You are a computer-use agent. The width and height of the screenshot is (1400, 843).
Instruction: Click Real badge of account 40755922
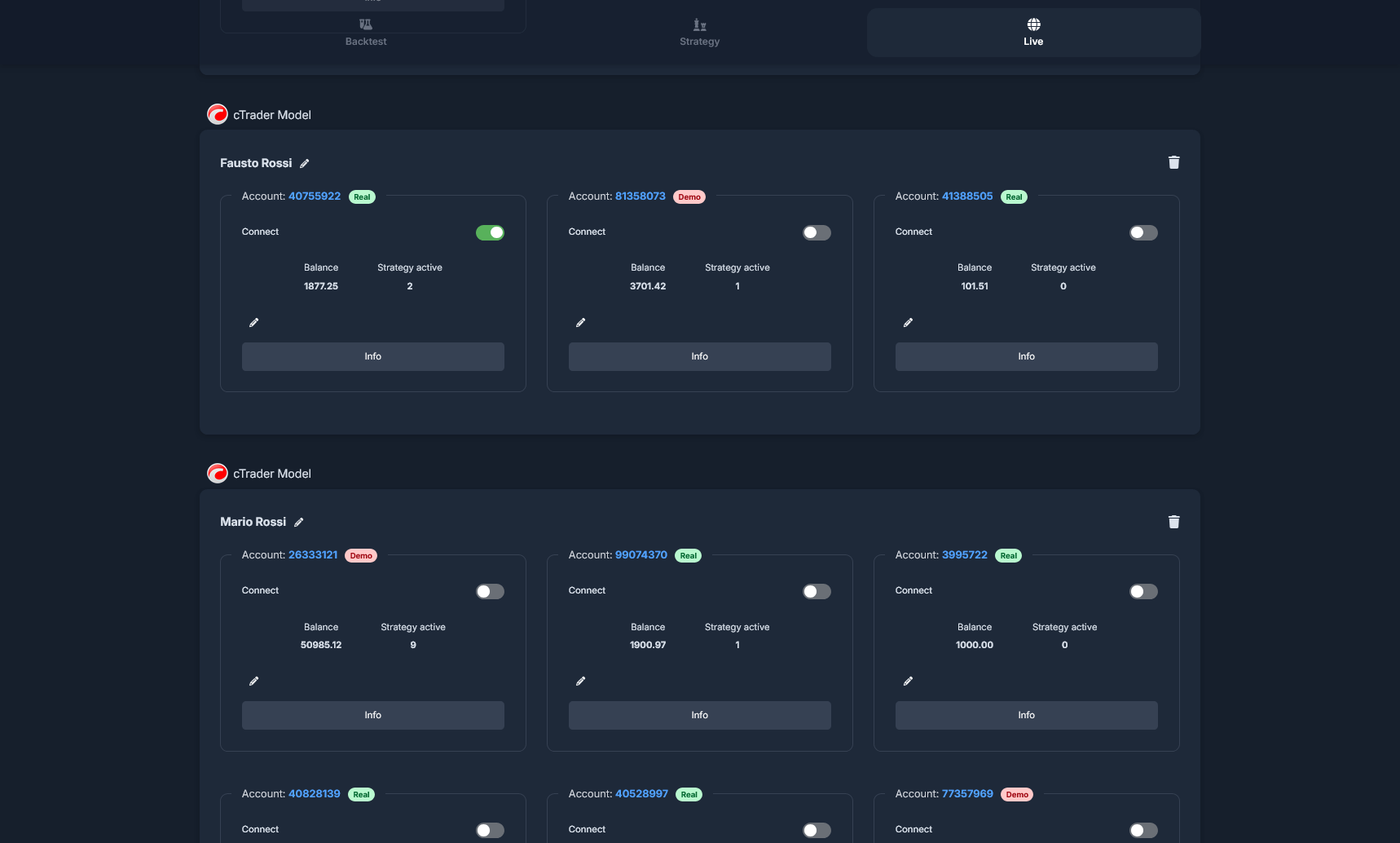(x=362, y=197)
